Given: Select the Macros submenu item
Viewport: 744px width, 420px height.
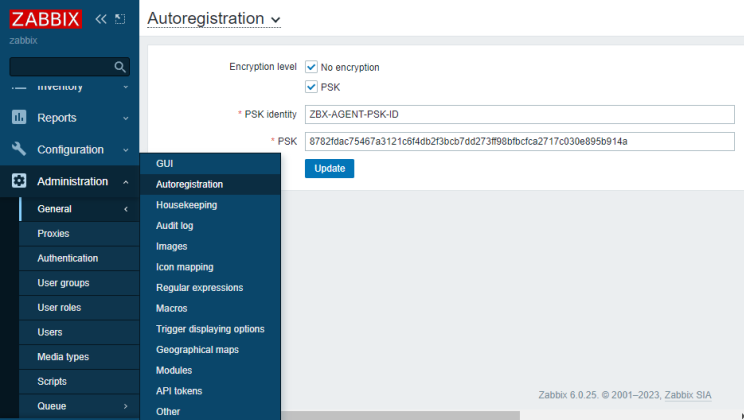Looking at the screenshot, I should point(171,309).
